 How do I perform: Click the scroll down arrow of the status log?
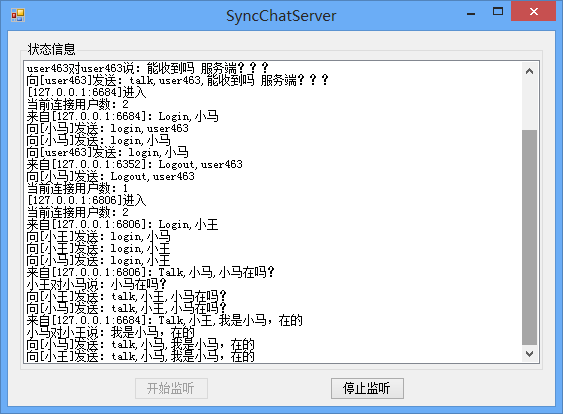point(529,354)
